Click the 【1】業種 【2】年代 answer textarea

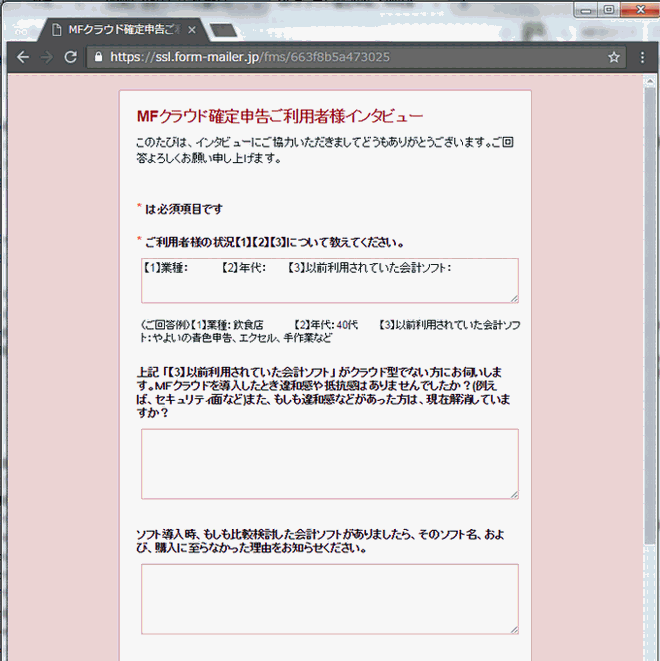pyautogui.click(x=330, y=280)
